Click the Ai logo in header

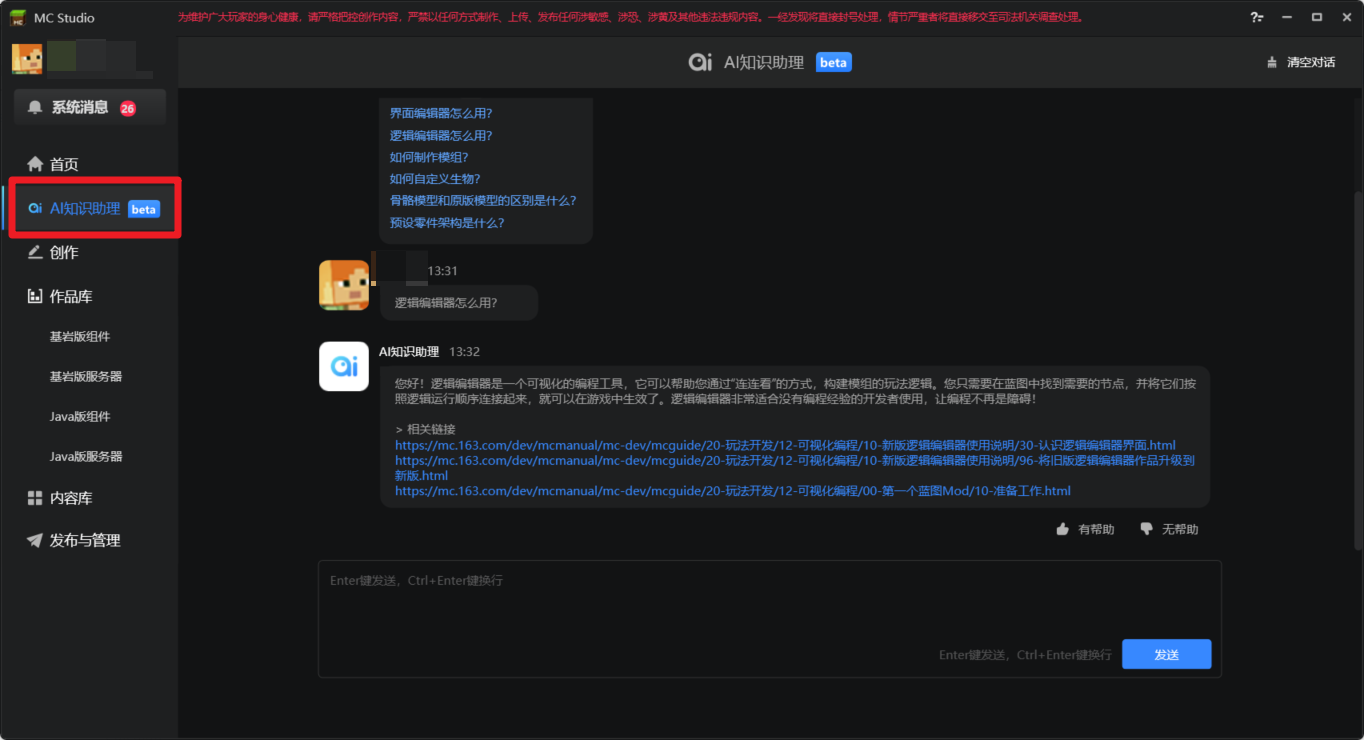click(x=700, y=62)
